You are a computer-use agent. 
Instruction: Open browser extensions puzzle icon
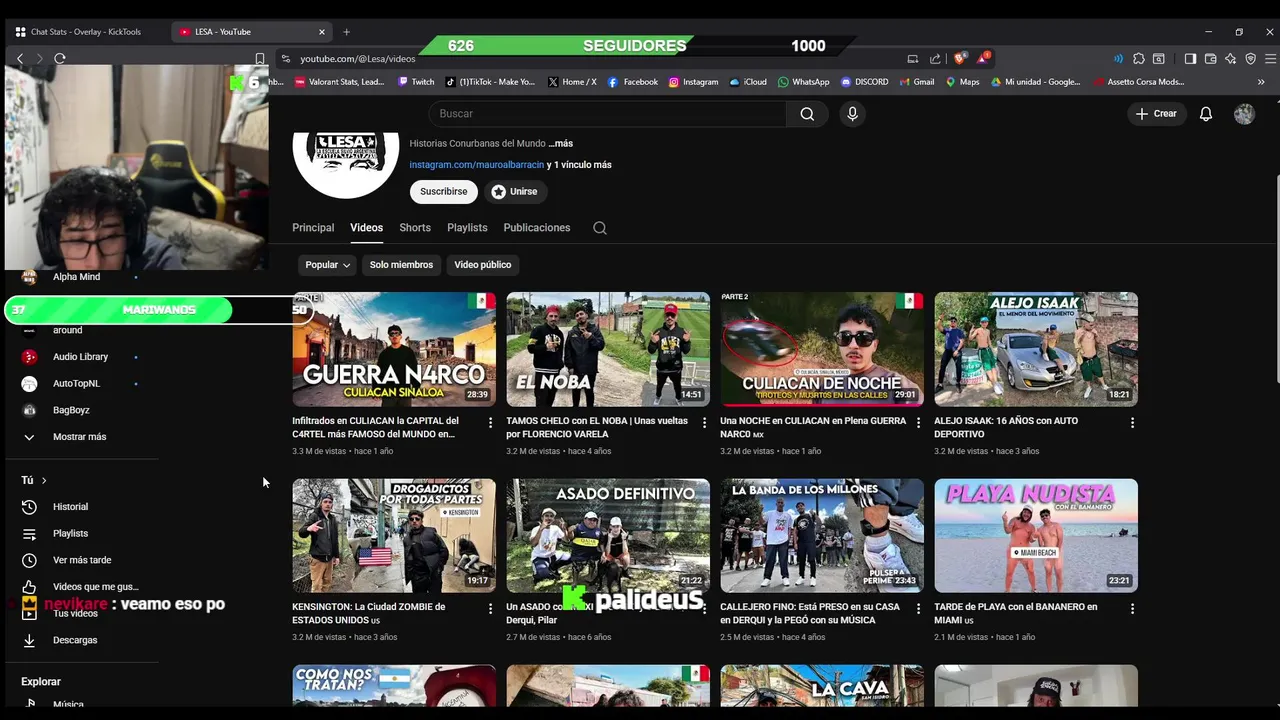pos(1139,59)
